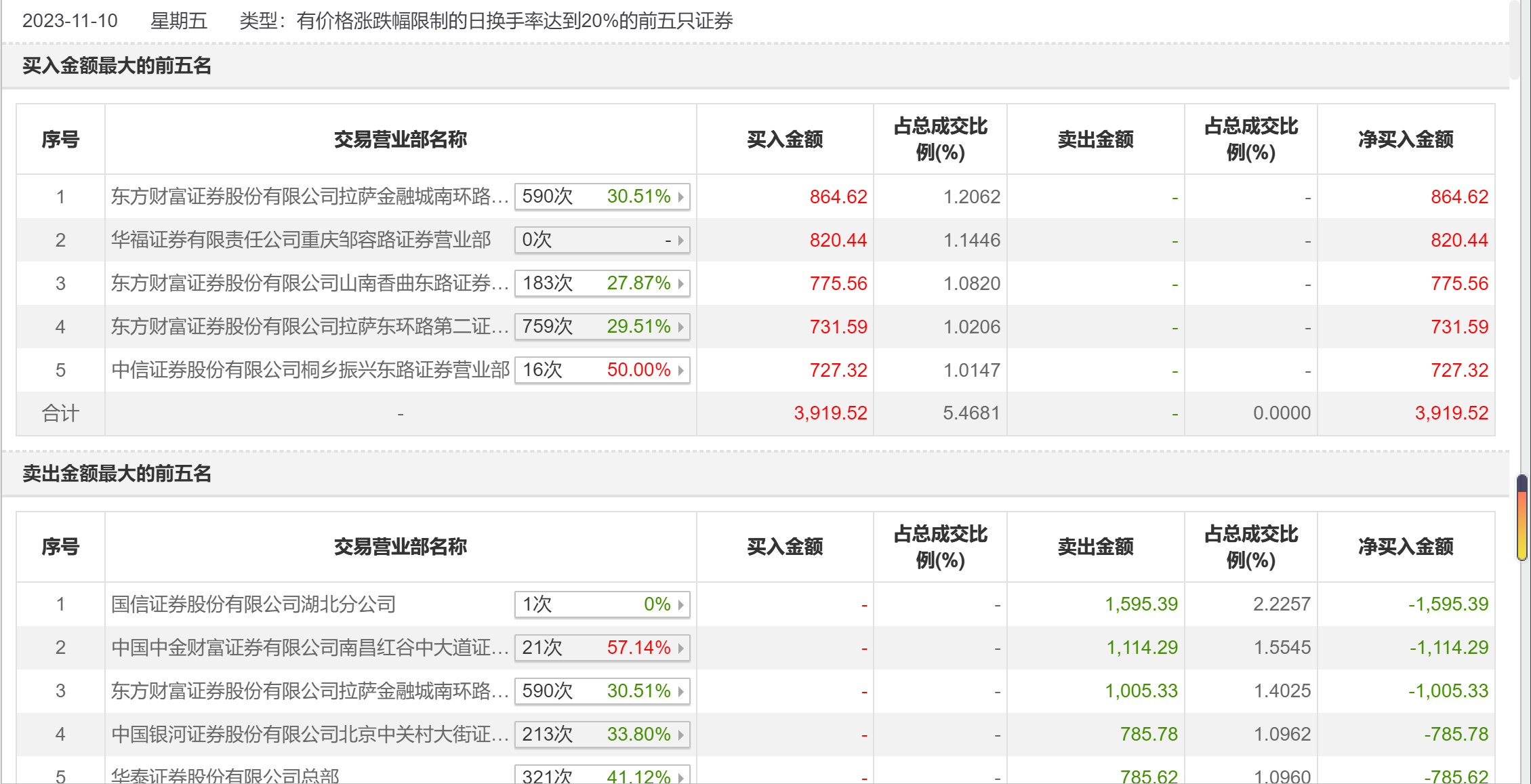Open 国信证券股份有限公司湖北分公司 link
The image size is (1531, 784).
253,604
